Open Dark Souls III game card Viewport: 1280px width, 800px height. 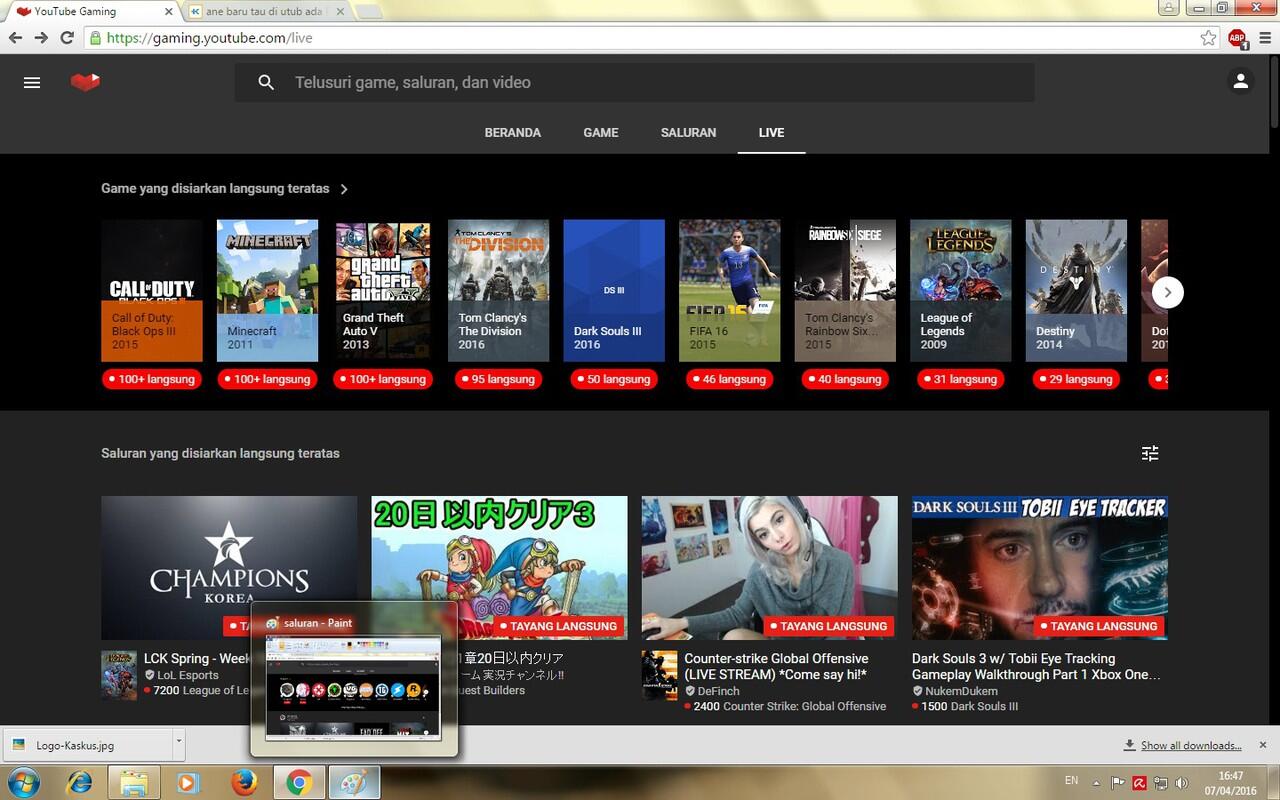(x=614, y=291)
